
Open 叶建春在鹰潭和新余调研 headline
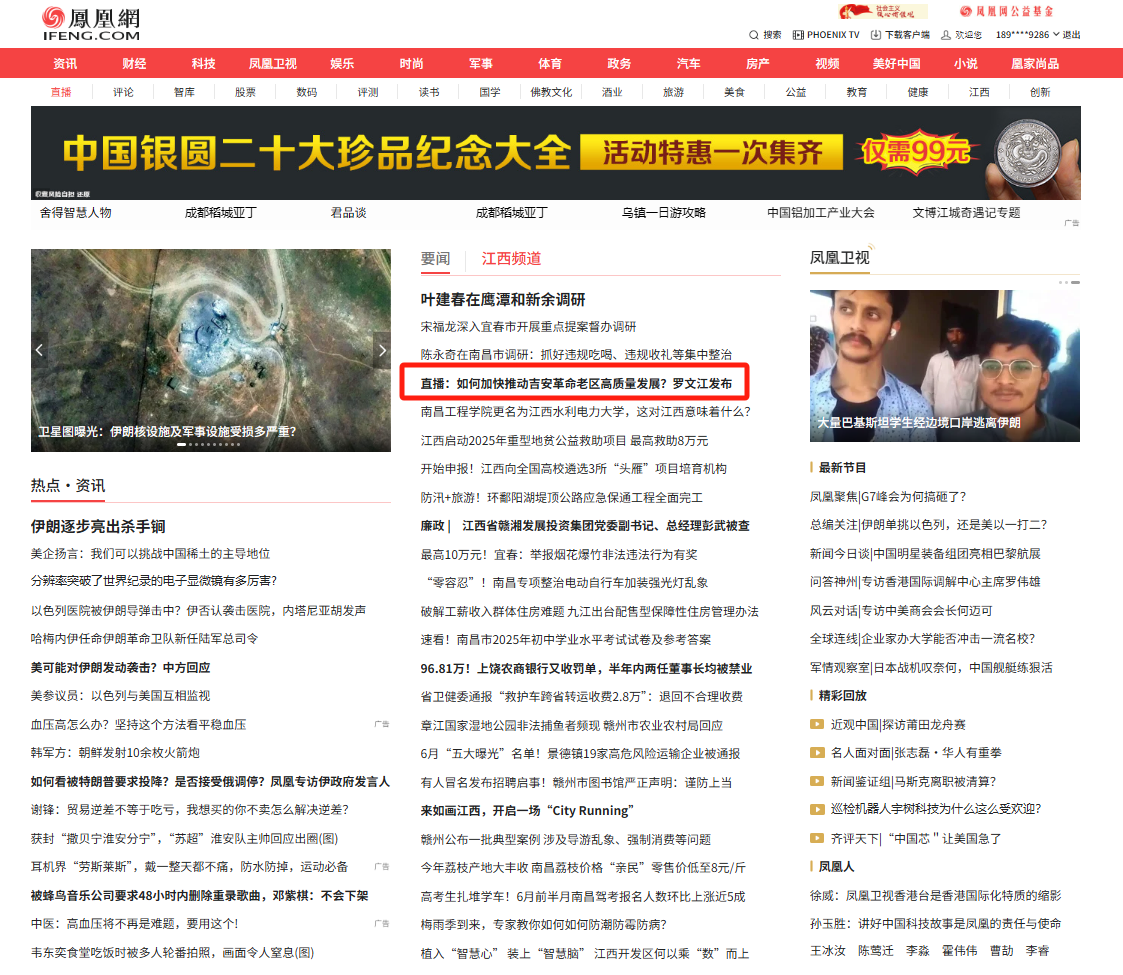[x=503, y=299]
